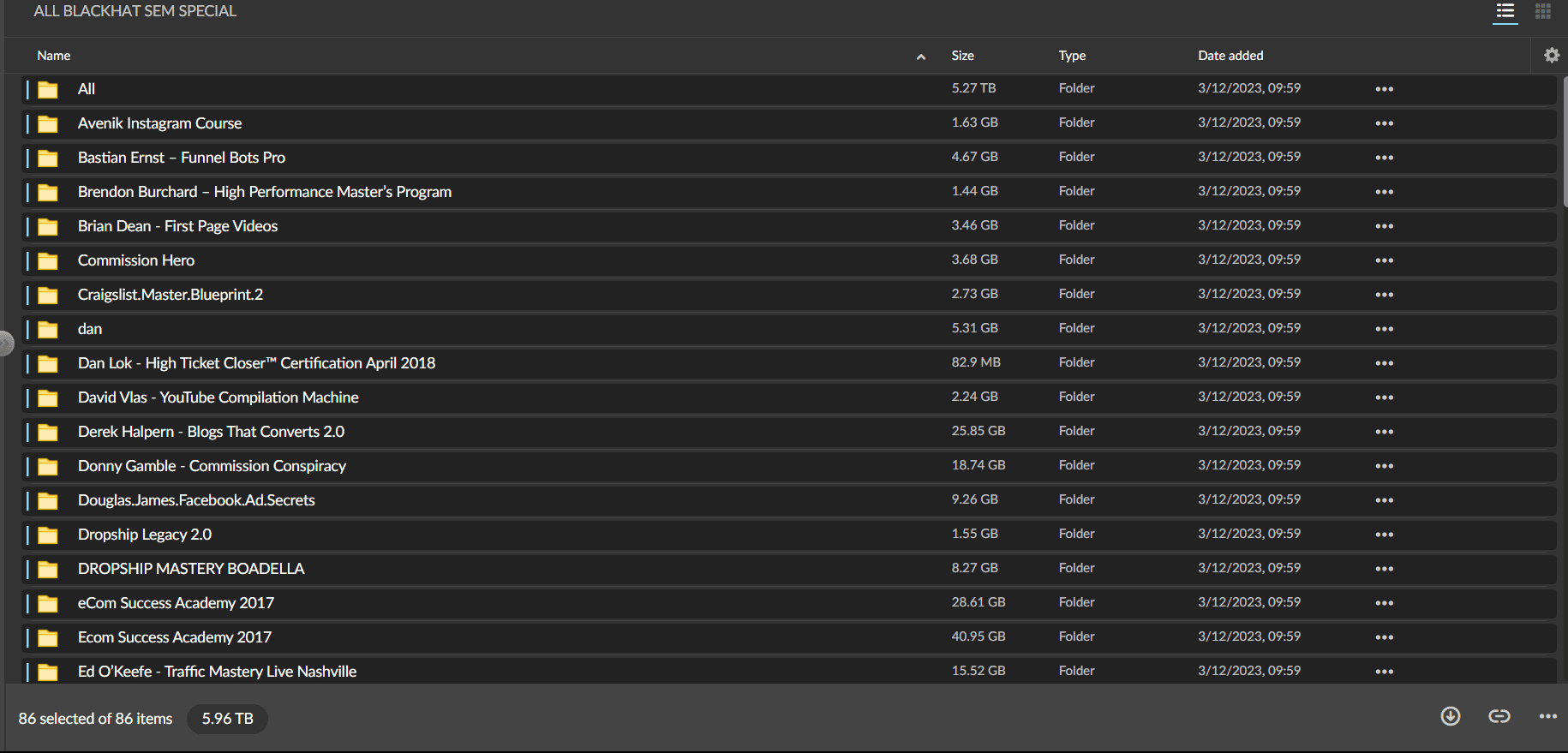
Task: Open options for Ed O'Keefe folder
Action: (1385, 672)
